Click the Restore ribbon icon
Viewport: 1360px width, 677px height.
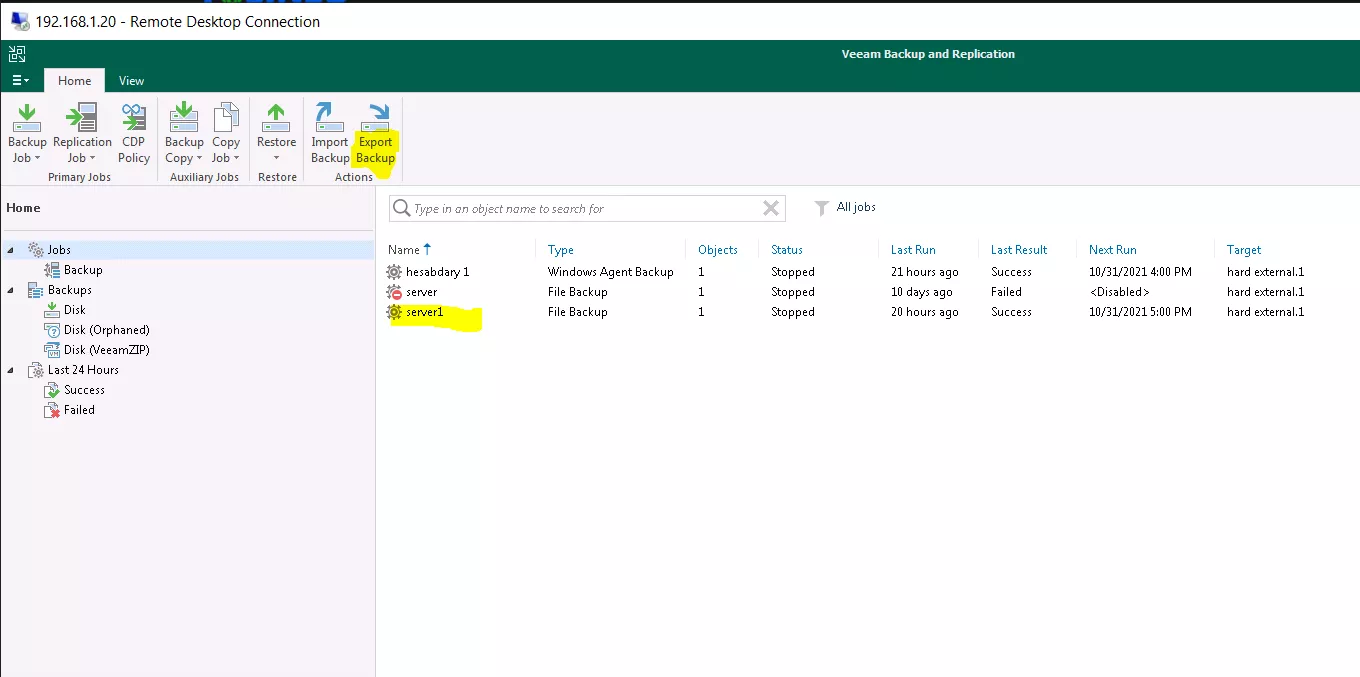pos(276,119)
